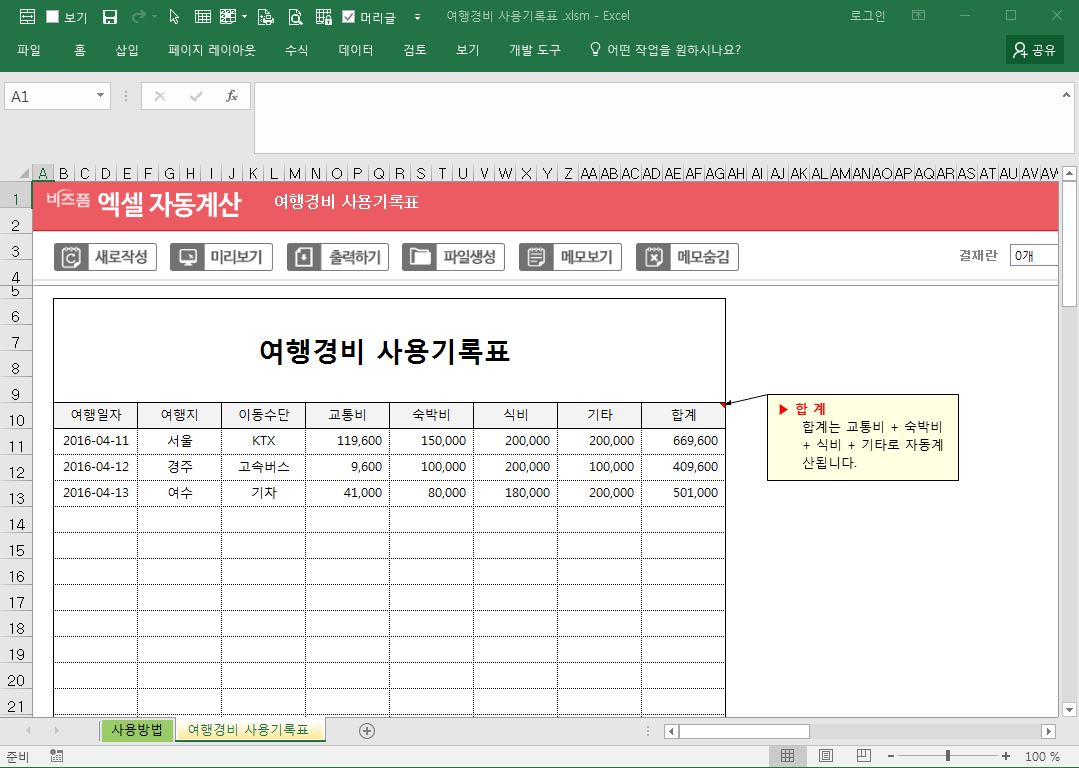Click the save icon in quick access toolbar
Image resolution: width=1079 pixels, height=768 pixels.
pyautogui.click(x=110, y=16)
